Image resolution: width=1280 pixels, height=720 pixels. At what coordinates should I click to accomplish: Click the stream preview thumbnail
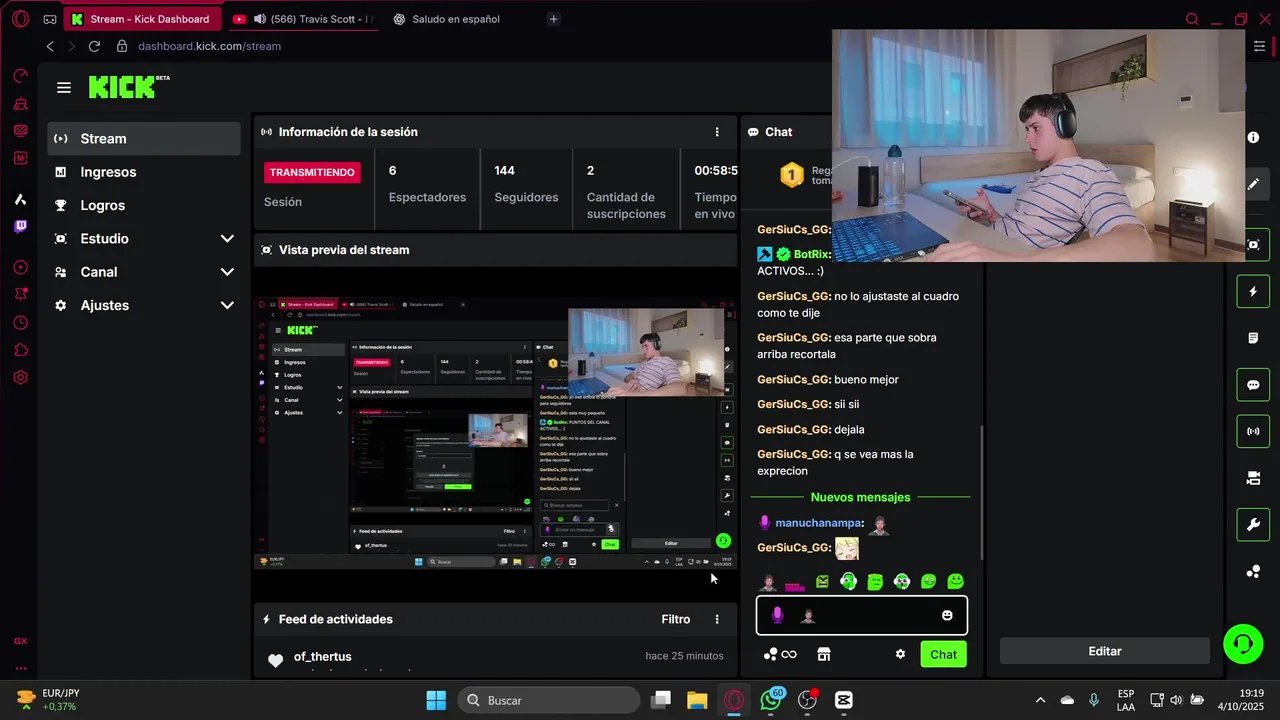495,433
